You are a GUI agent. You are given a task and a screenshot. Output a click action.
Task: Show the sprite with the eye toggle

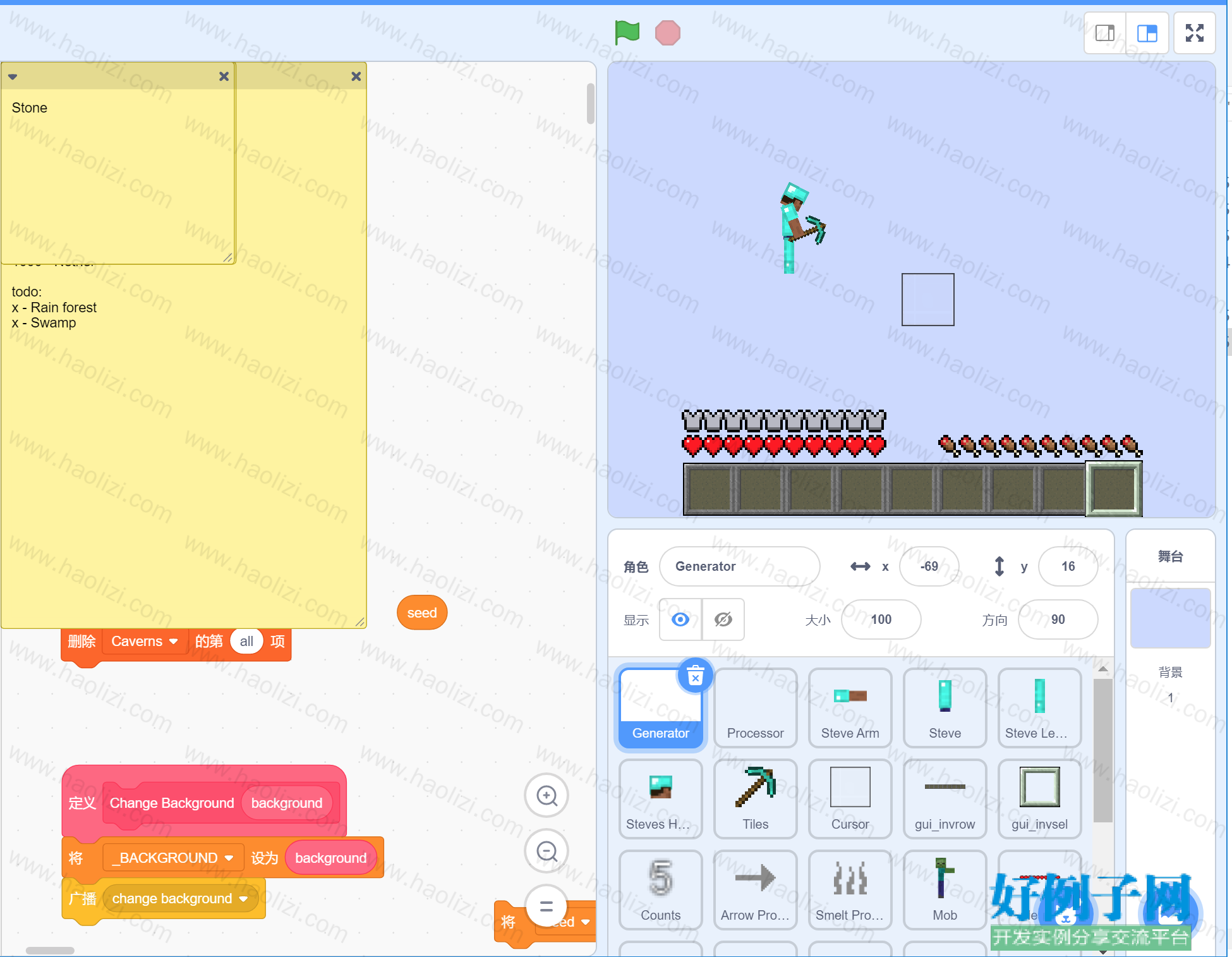[680, 619]
